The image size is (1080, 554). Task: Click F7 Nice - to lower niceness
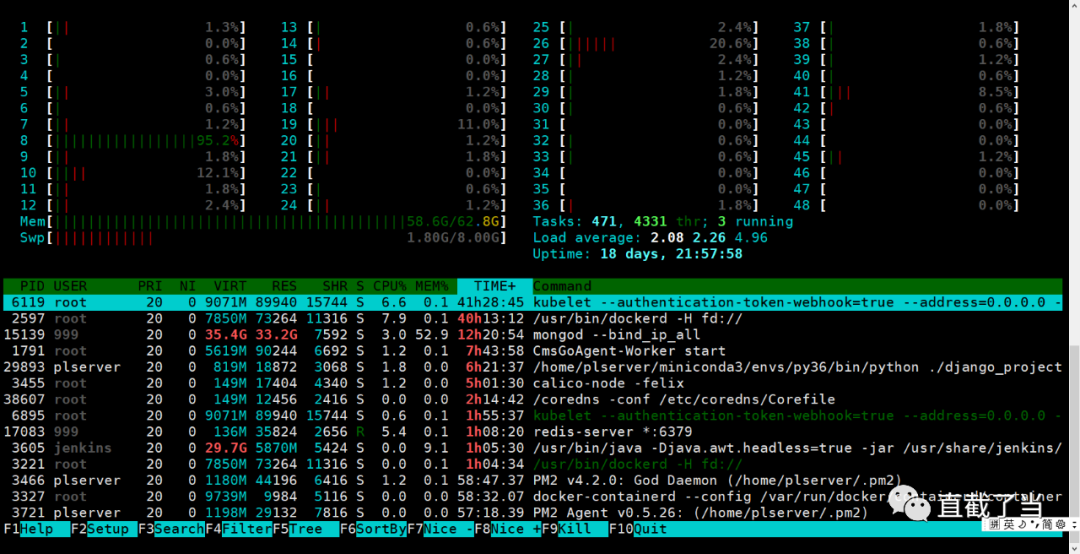point(440,529)
